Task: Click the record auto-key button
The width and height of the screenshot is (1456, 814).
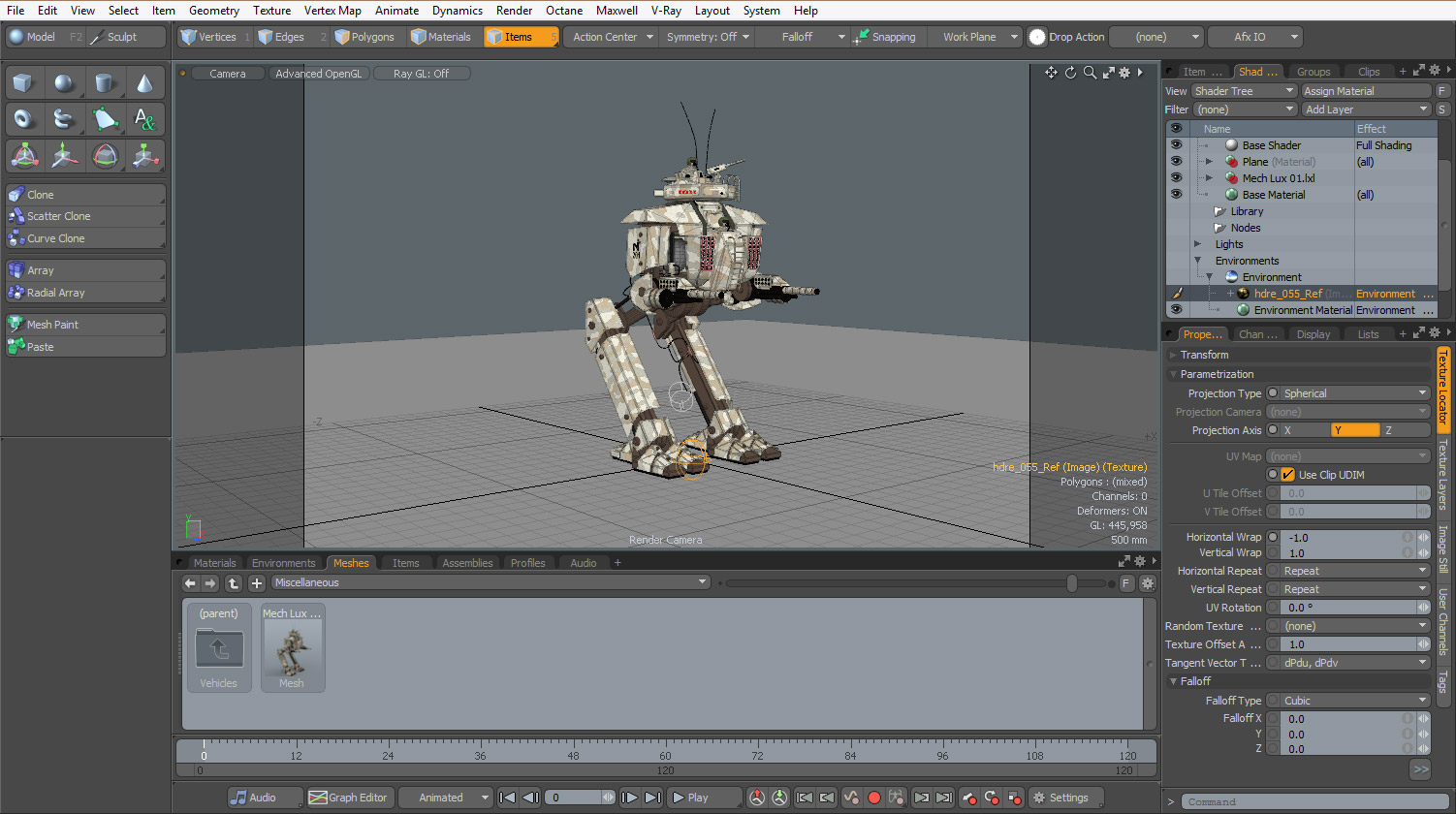Action: [873, 798]
